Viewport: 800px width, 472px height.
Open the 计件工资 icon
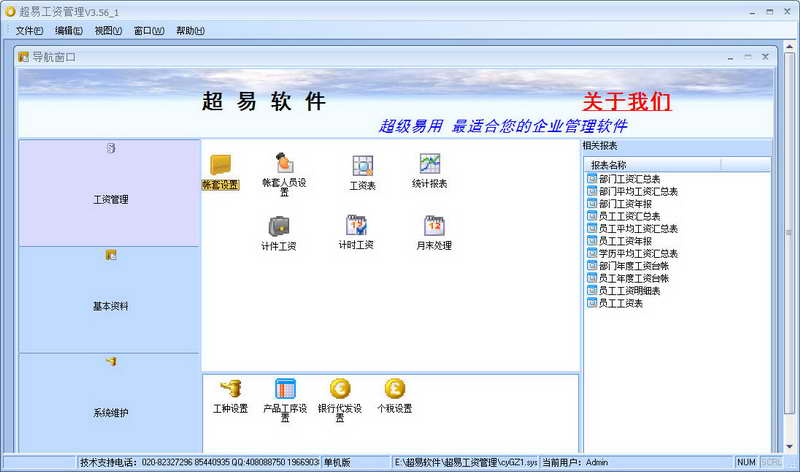(x=279, y=226)
